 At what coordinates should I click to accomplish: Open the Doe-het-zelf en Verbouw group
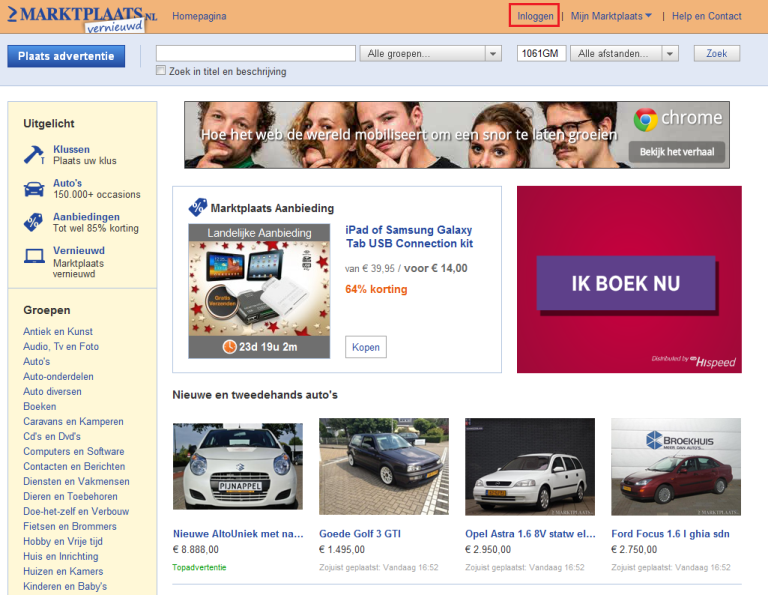coord(76,511)
